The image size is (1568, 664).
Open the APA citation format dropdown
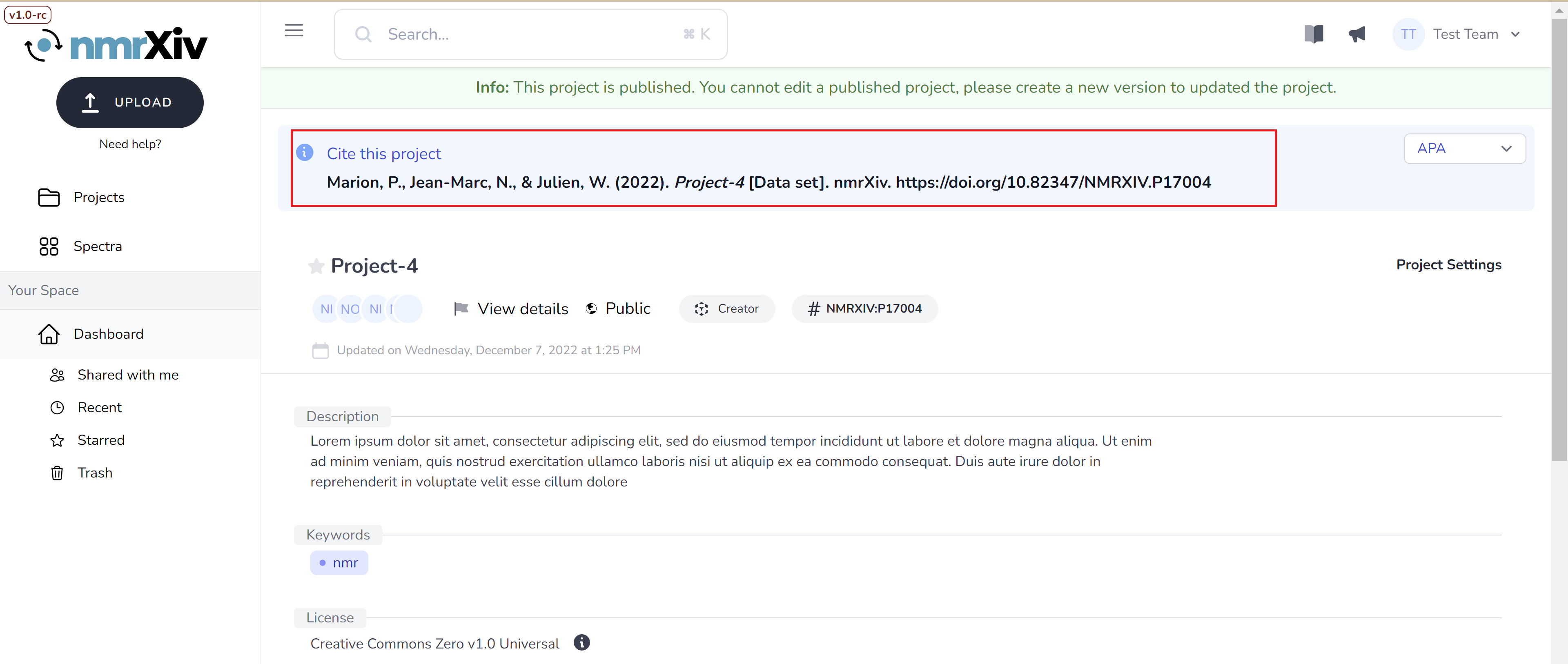coord(1465,148)
